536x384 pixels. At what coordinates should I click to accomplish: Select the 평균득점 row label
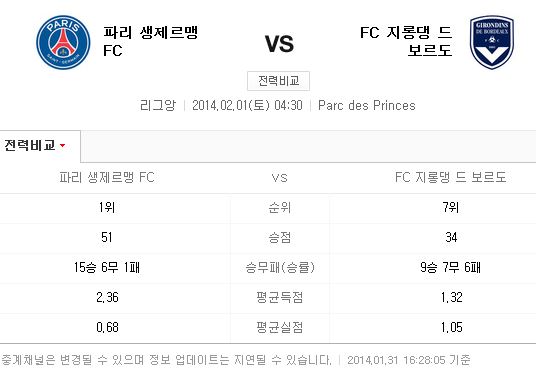click(x=280, y=297)
